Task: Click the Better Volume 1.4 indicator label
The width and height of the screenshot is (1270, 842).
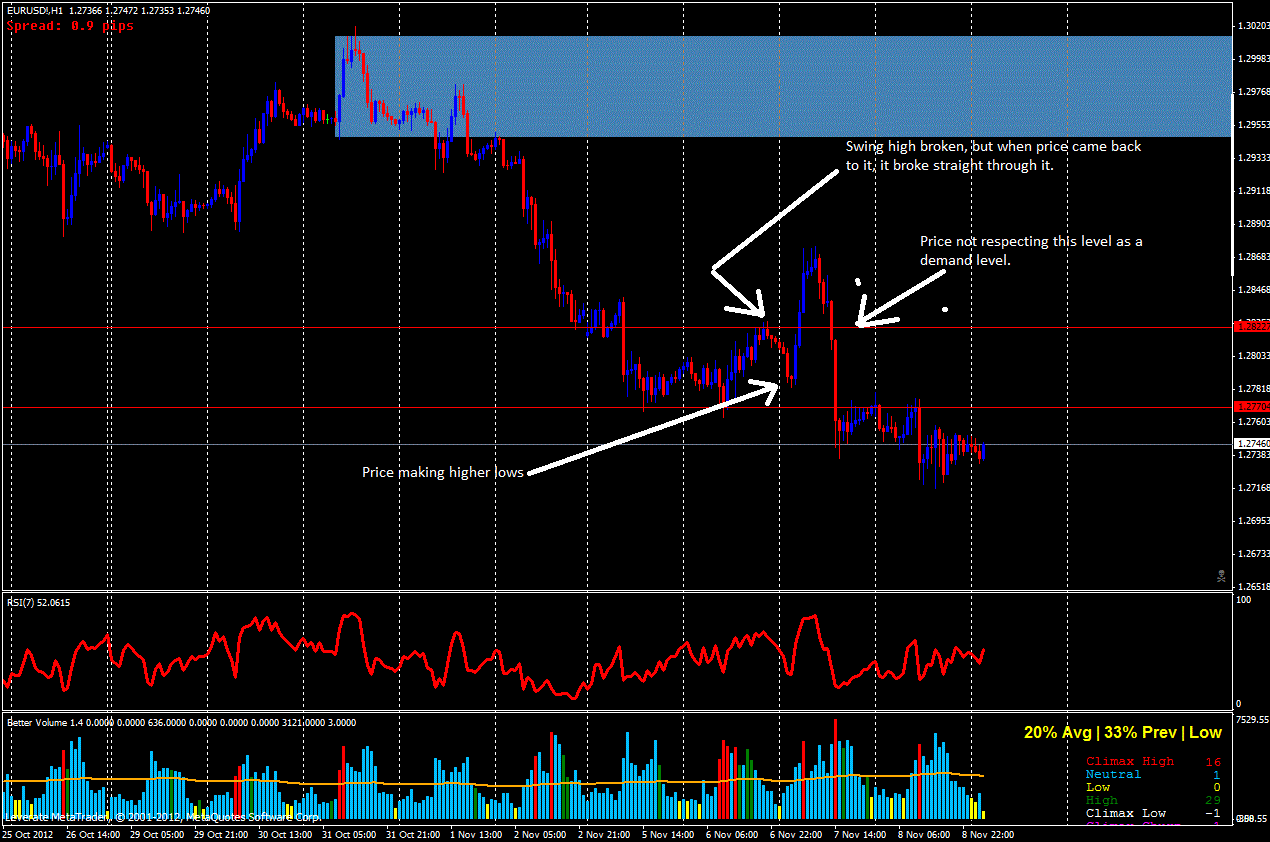Action: click(x=60, y=721)
